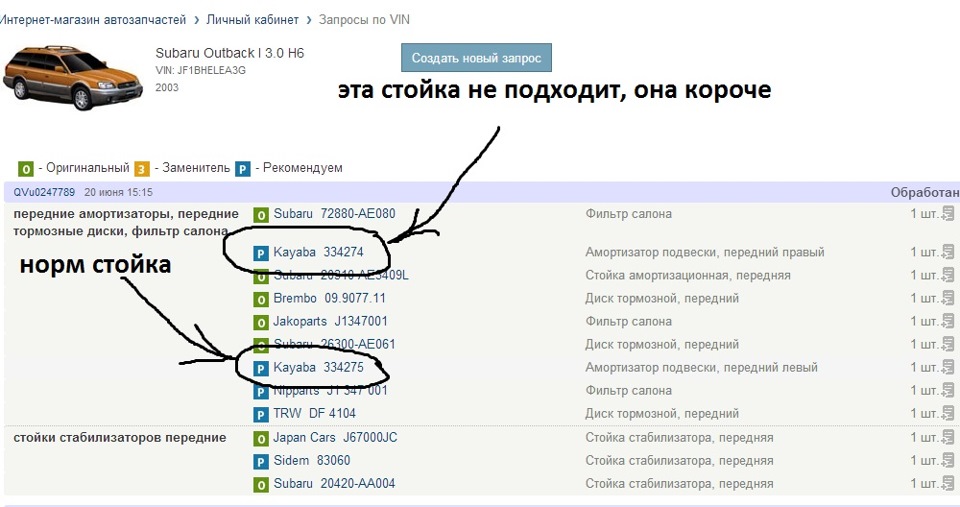
Task: Click the green Оригинальный legend badge
Action: pyautogui.click(x=26, y=168)
